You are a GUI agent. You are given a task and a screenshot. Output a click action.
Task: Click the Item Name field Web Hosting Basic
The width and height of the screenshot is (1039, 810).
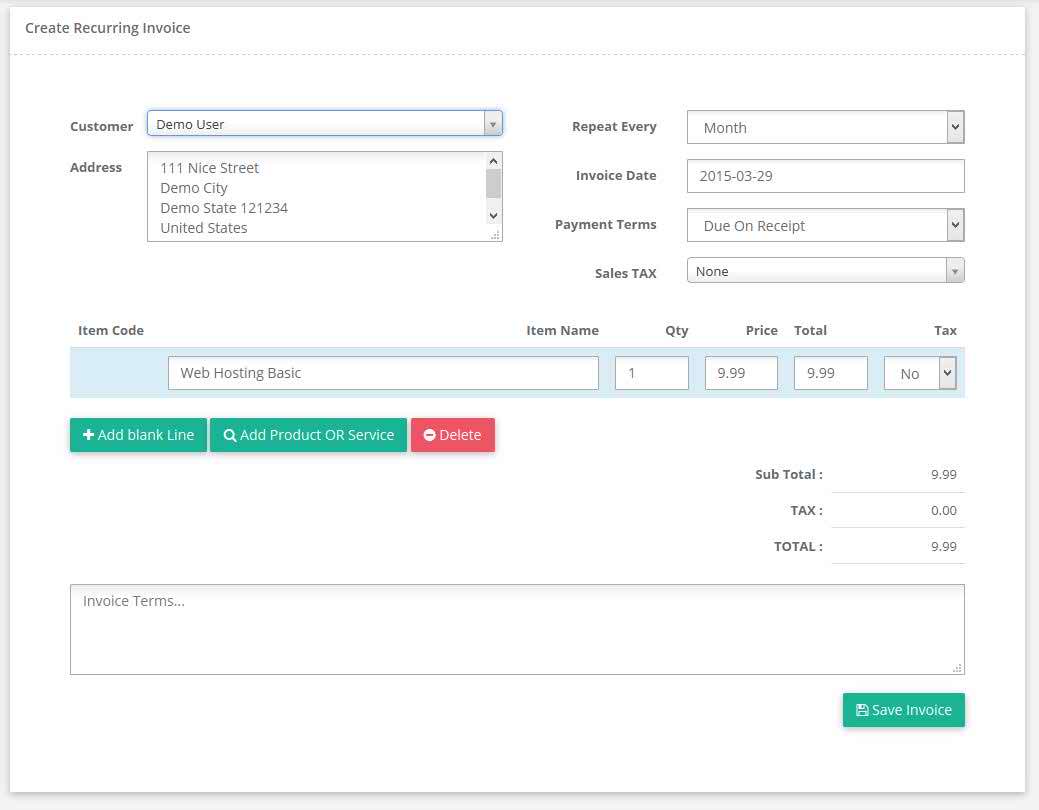[x=383, y=373]
